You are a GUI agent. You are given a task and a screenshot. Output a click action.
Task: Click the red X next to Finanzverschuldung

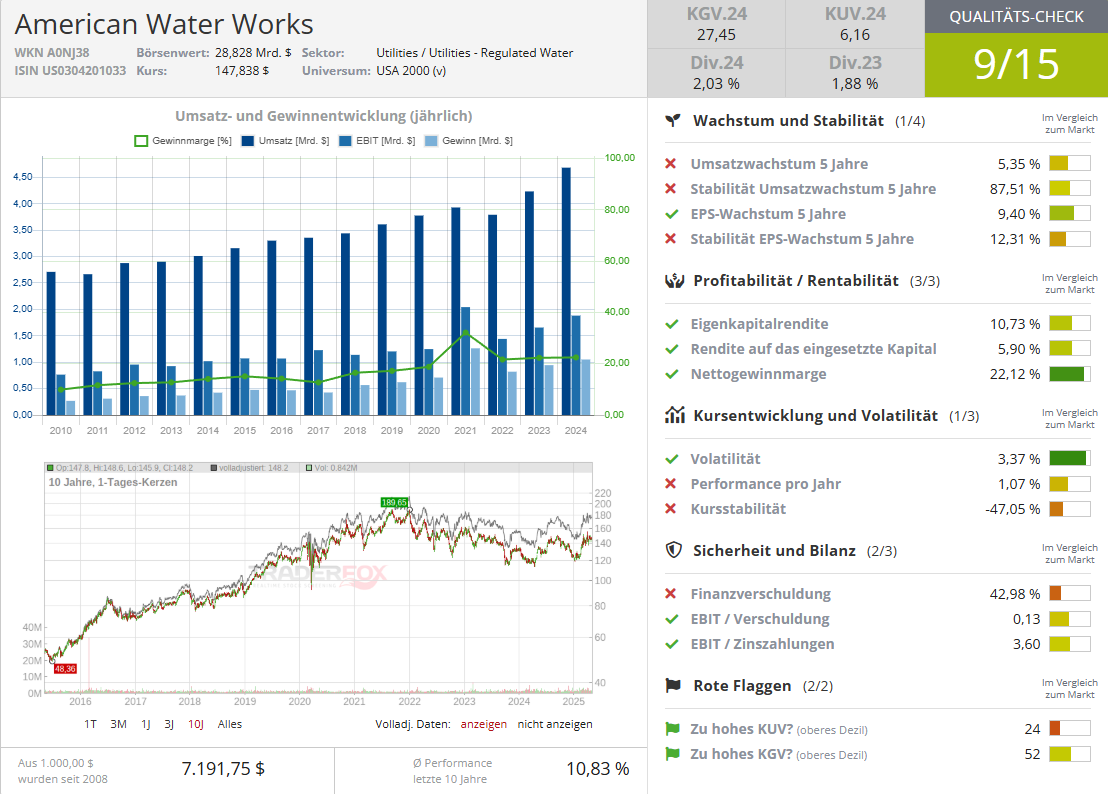pos(671,594)
